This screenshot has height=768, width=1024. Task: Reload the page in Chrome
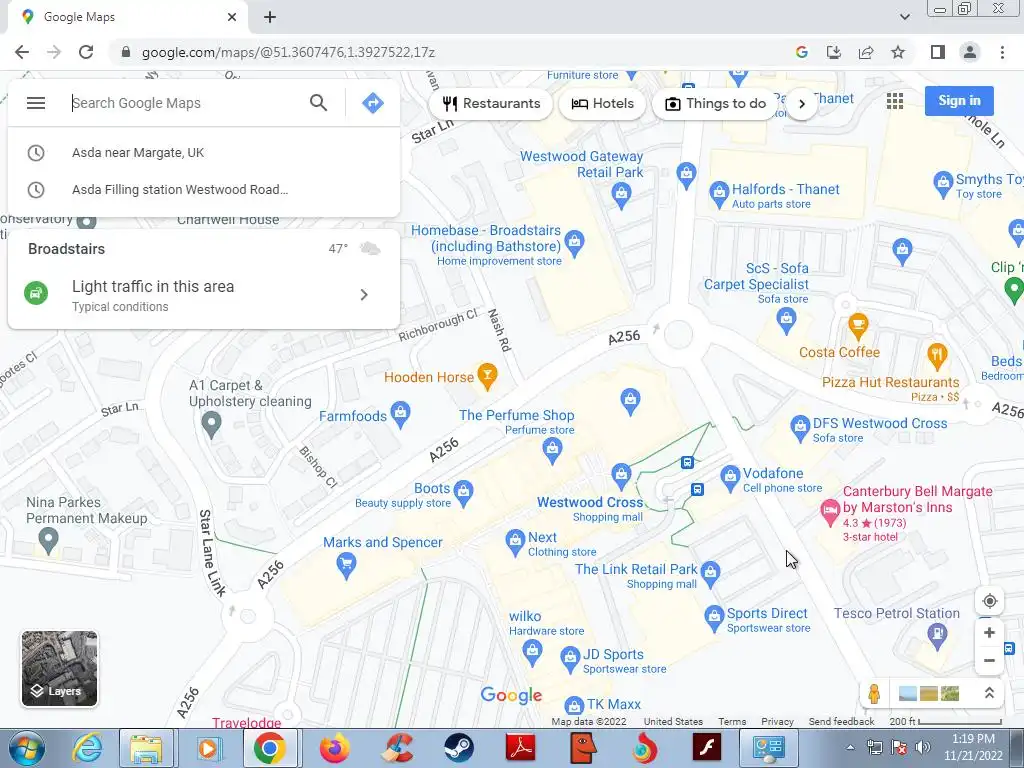86,52
